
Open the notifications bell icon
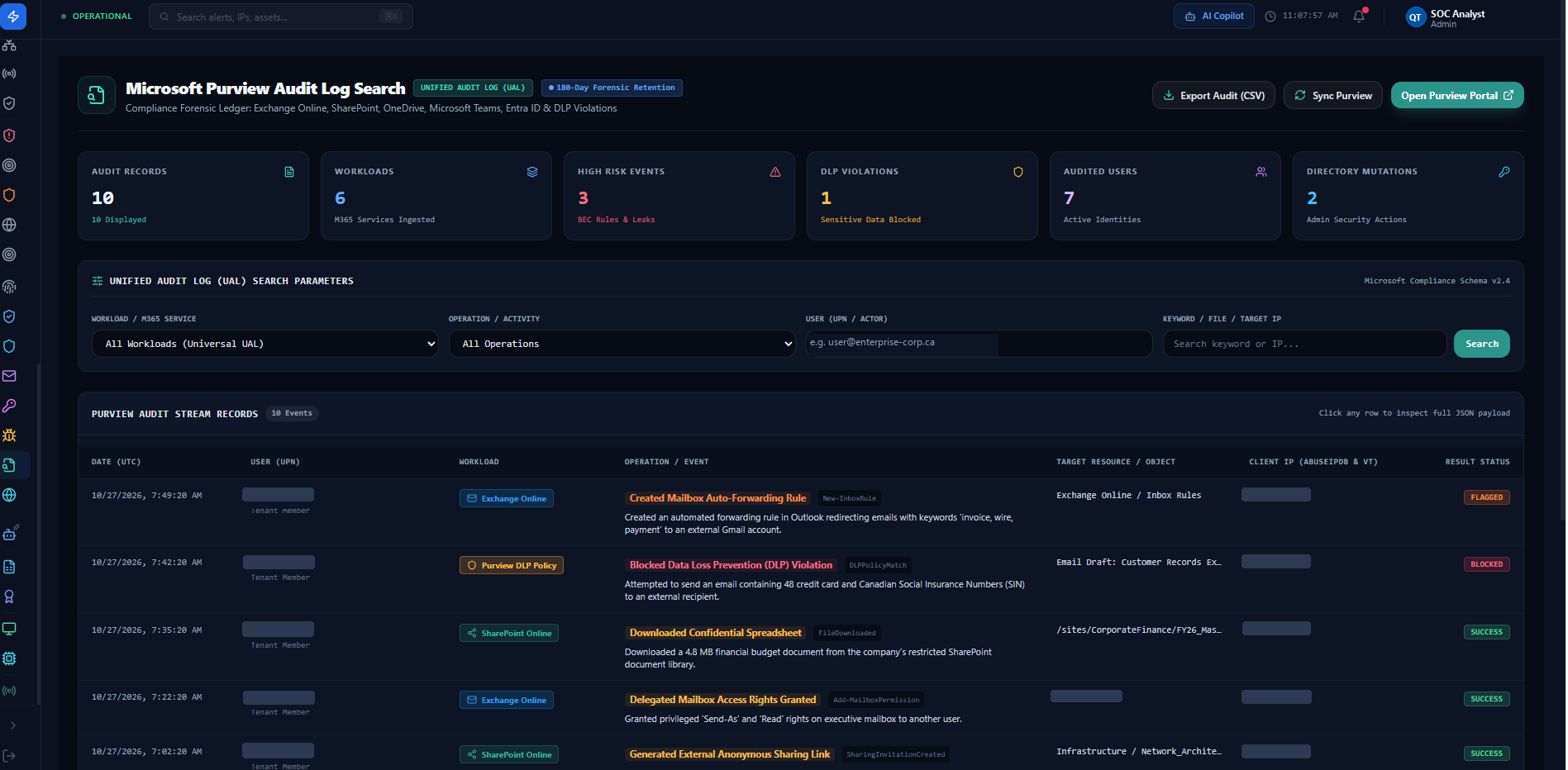pyautogui.click(x=1359, y=16)
